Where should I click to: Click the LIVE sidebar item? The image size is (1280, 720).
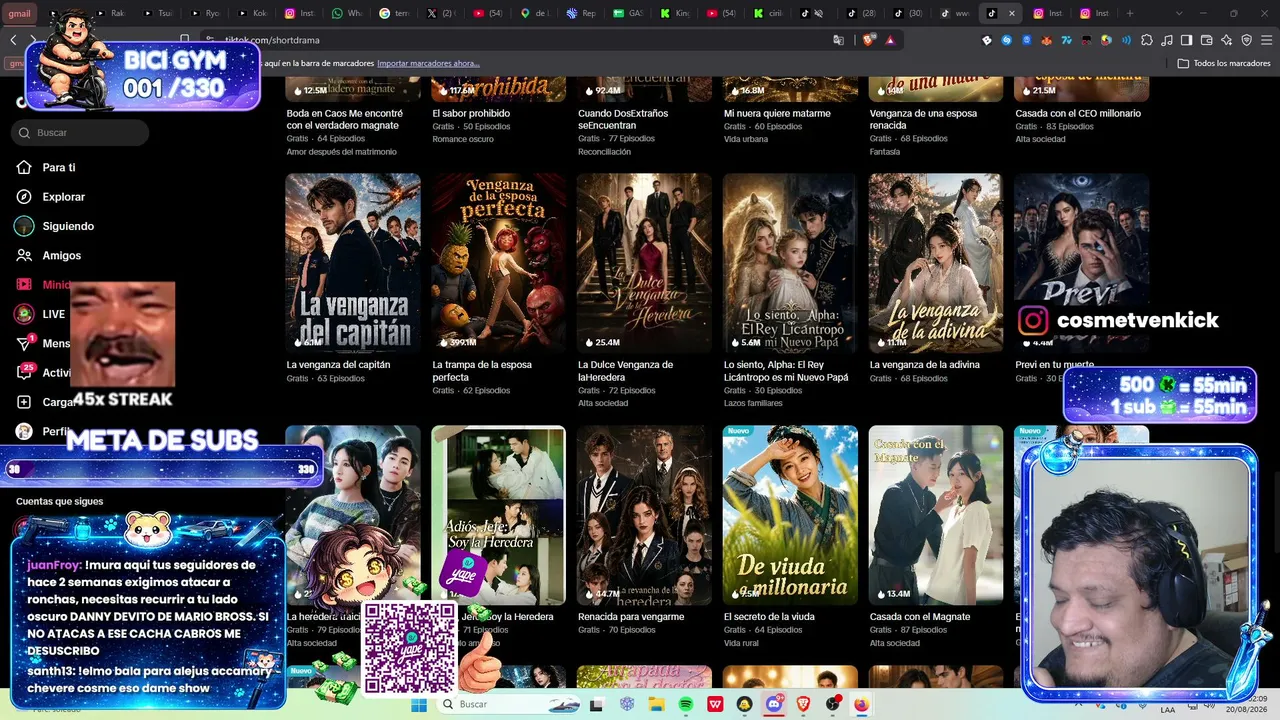53,314
